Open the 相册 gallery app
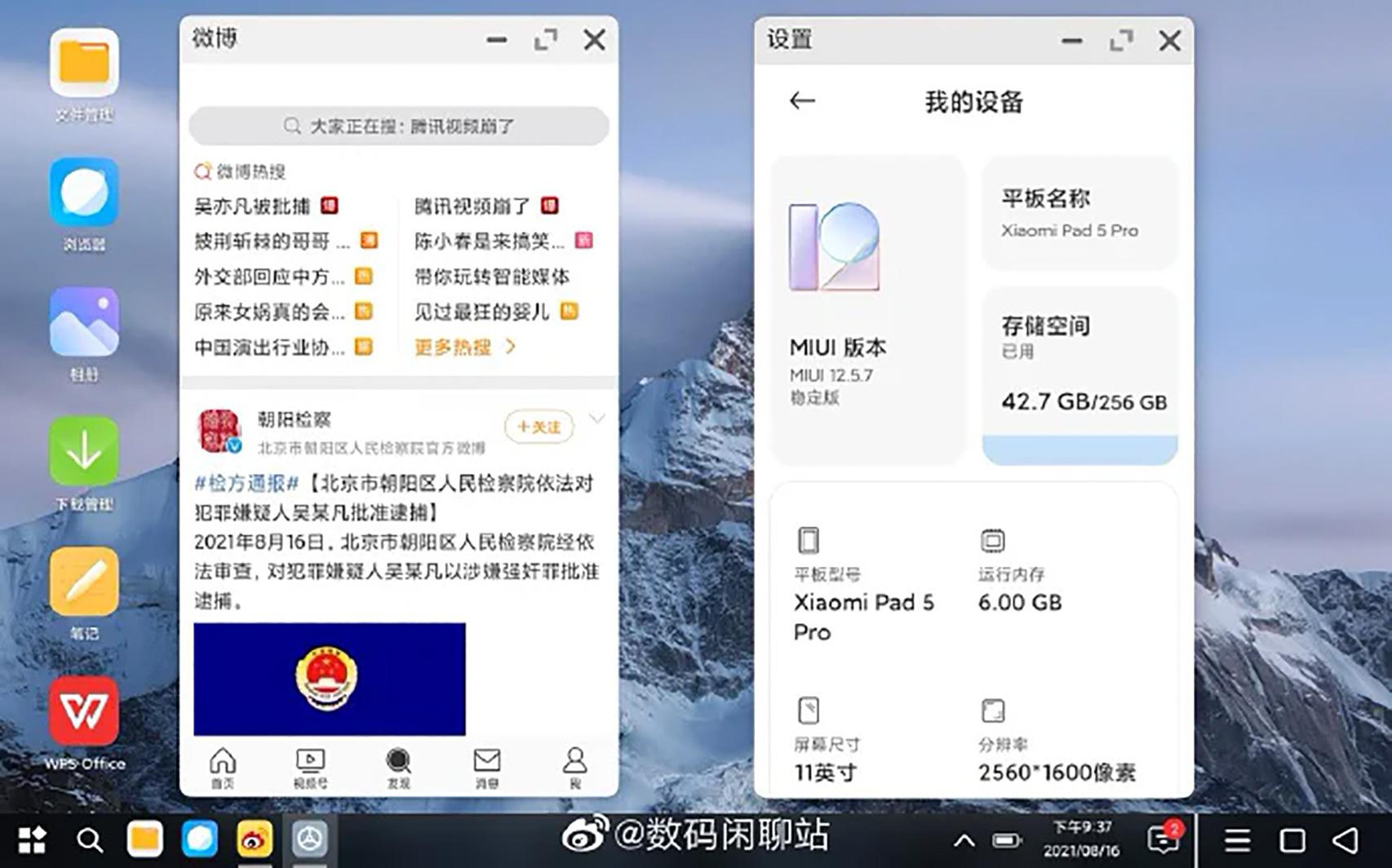 84,320
